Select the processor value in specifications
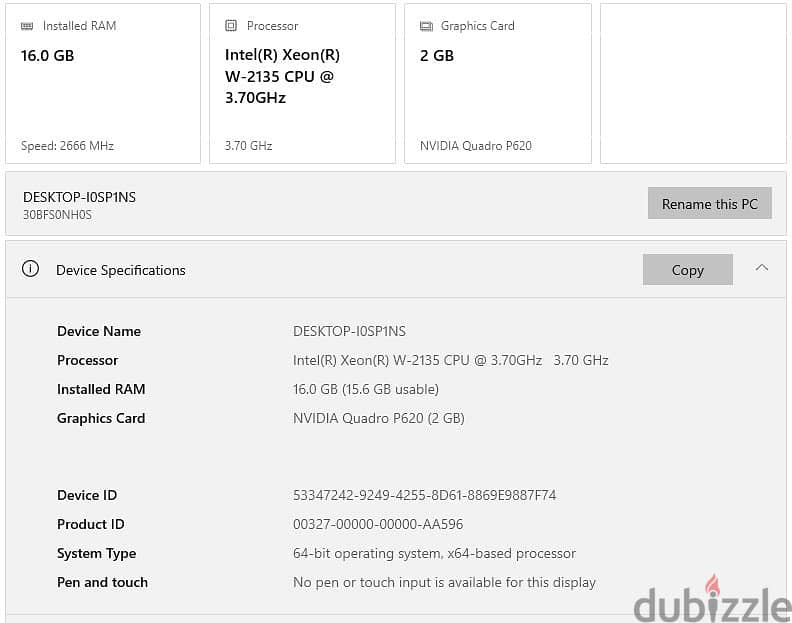The width and height of the screenshot is (792, 623). coord(451,360)
